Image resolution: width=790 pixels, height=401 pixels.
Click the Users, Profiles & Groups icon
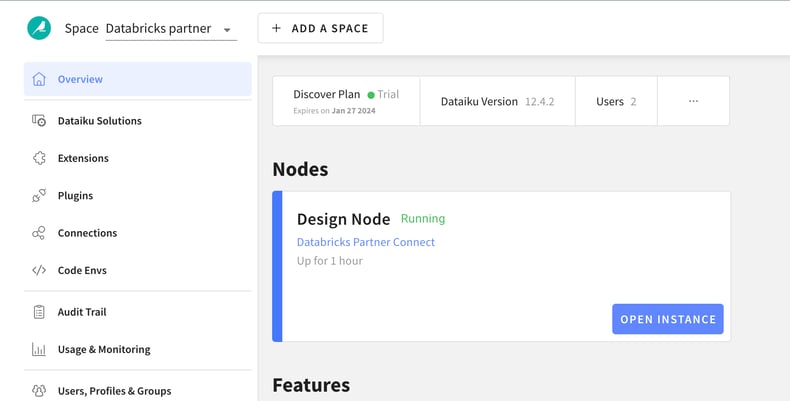click(x=39, y=391)
